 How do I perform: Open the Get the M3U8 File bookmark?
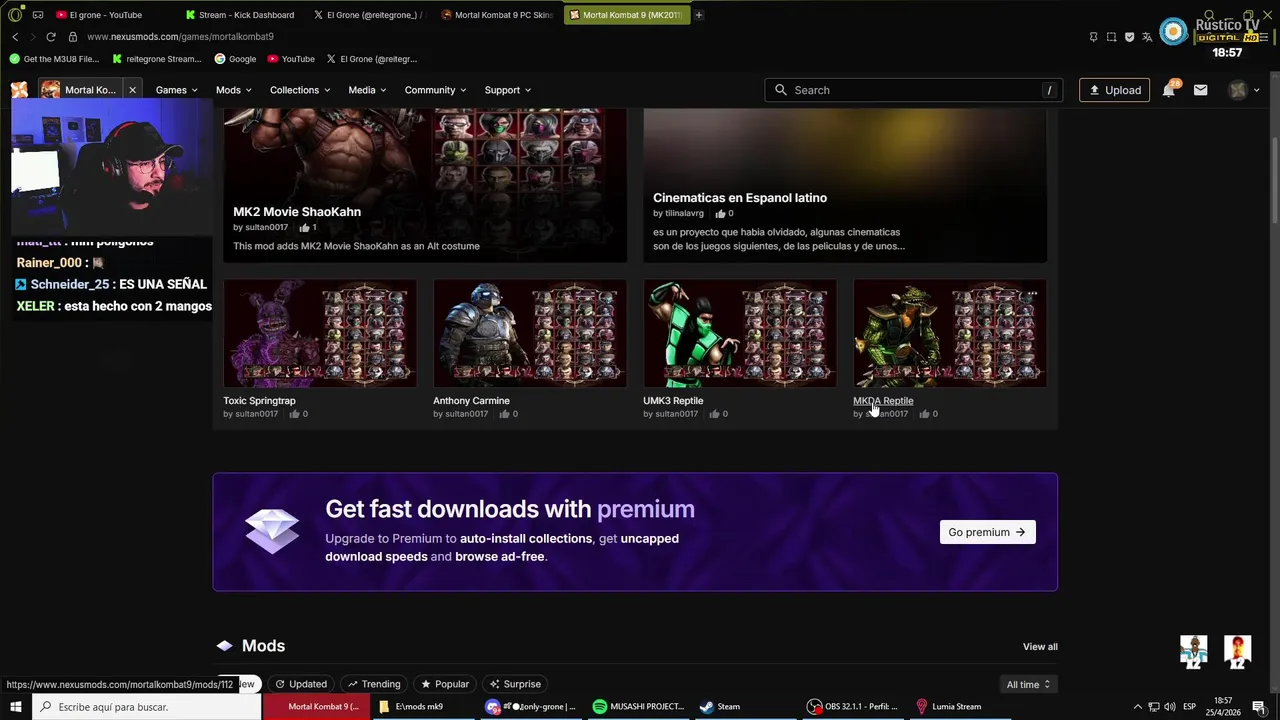[54, 59]
